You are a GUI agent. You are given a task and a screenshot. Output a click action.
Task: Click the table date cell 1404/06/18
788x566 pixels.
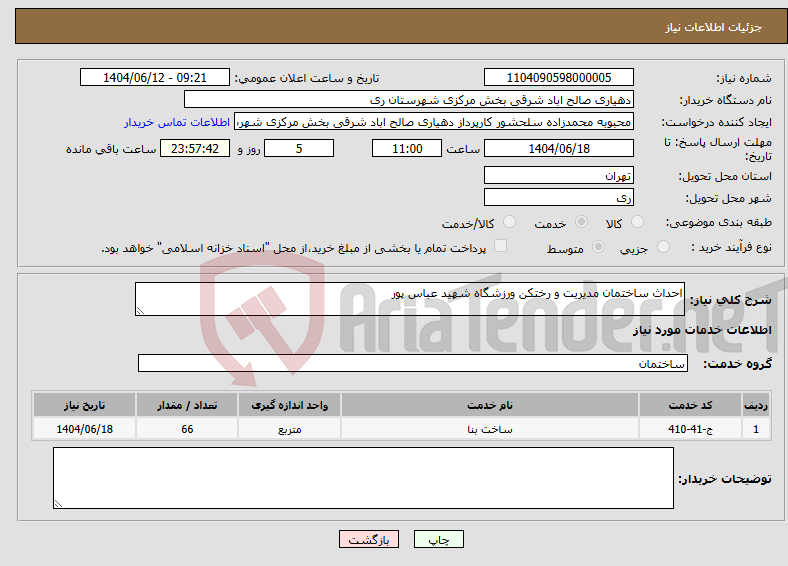pos(84,429)
